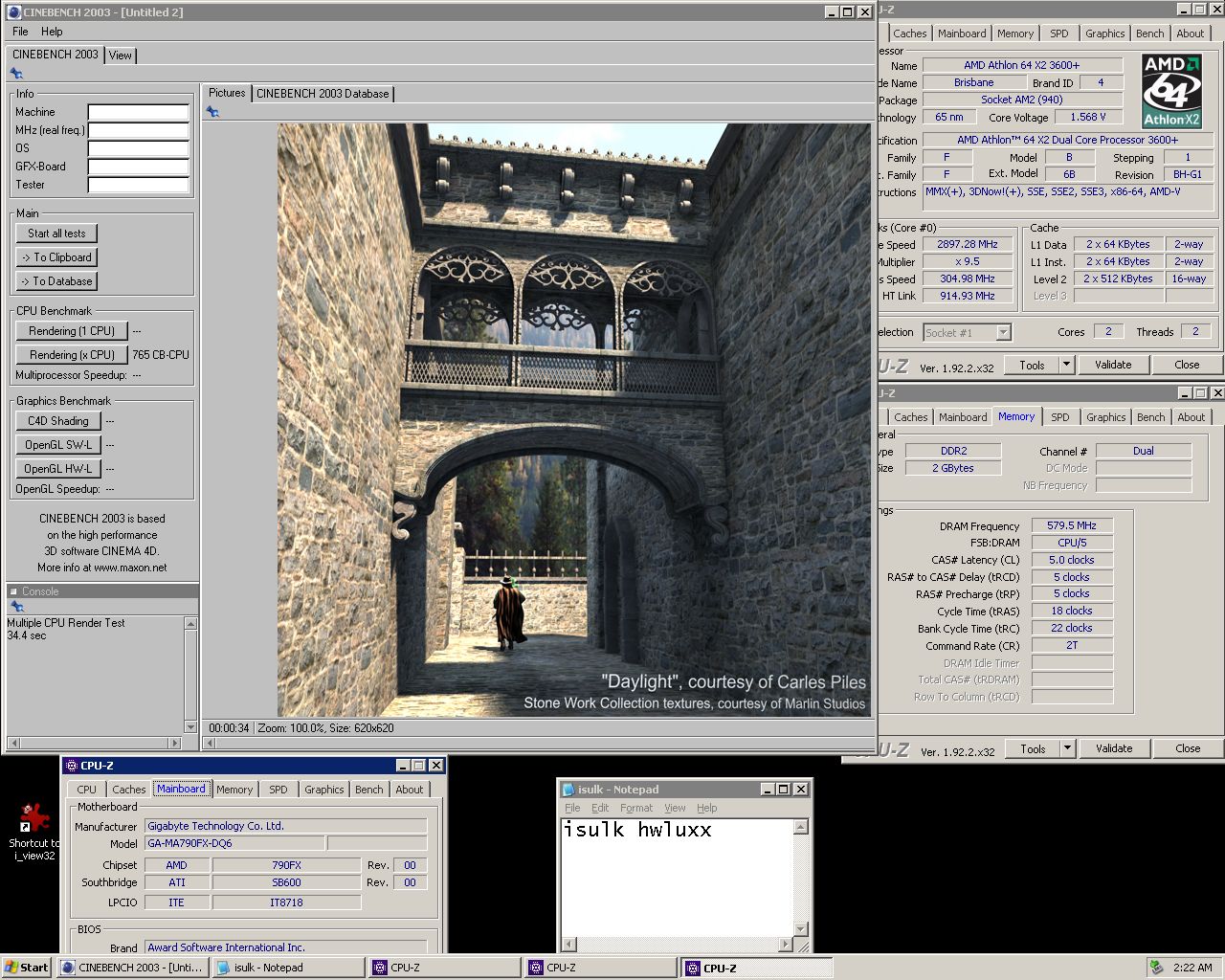
Task: Click the console vertical scrollbar up arrow
Action: (x=190, y=624)
